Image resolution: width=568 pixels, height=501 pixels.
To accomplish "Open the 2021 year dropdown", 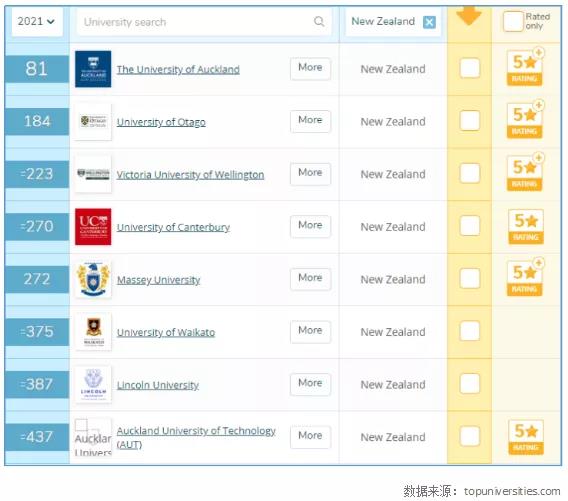I will [37, 22].
